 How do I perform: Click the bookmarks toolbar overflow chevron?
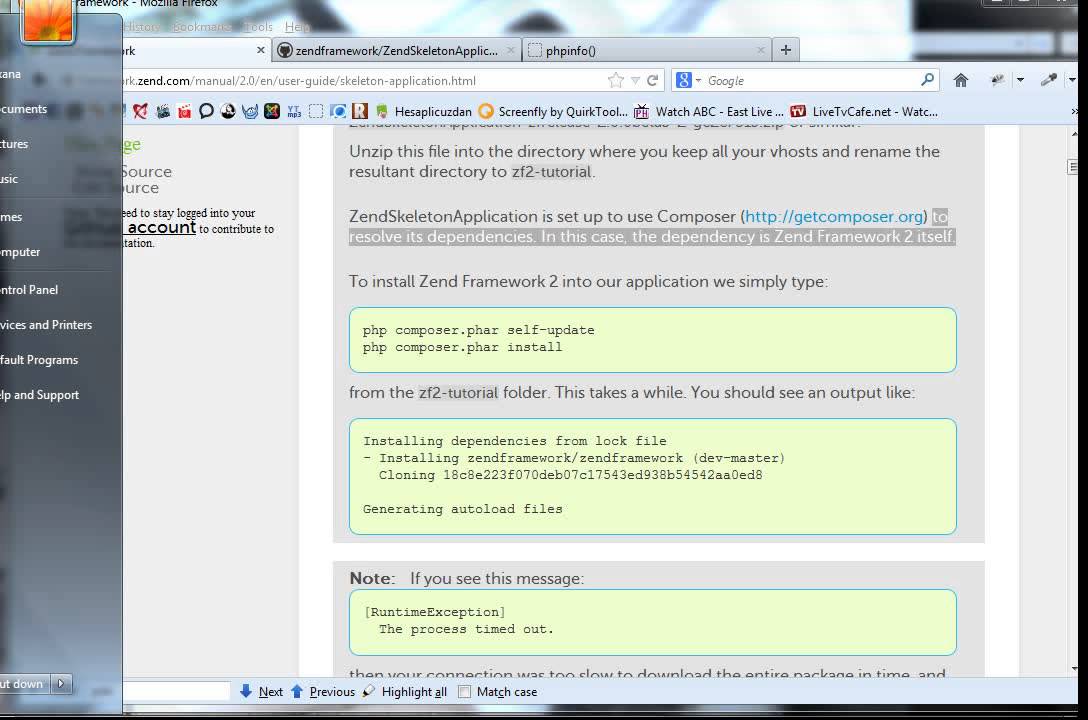click(x=1074, y=111)
